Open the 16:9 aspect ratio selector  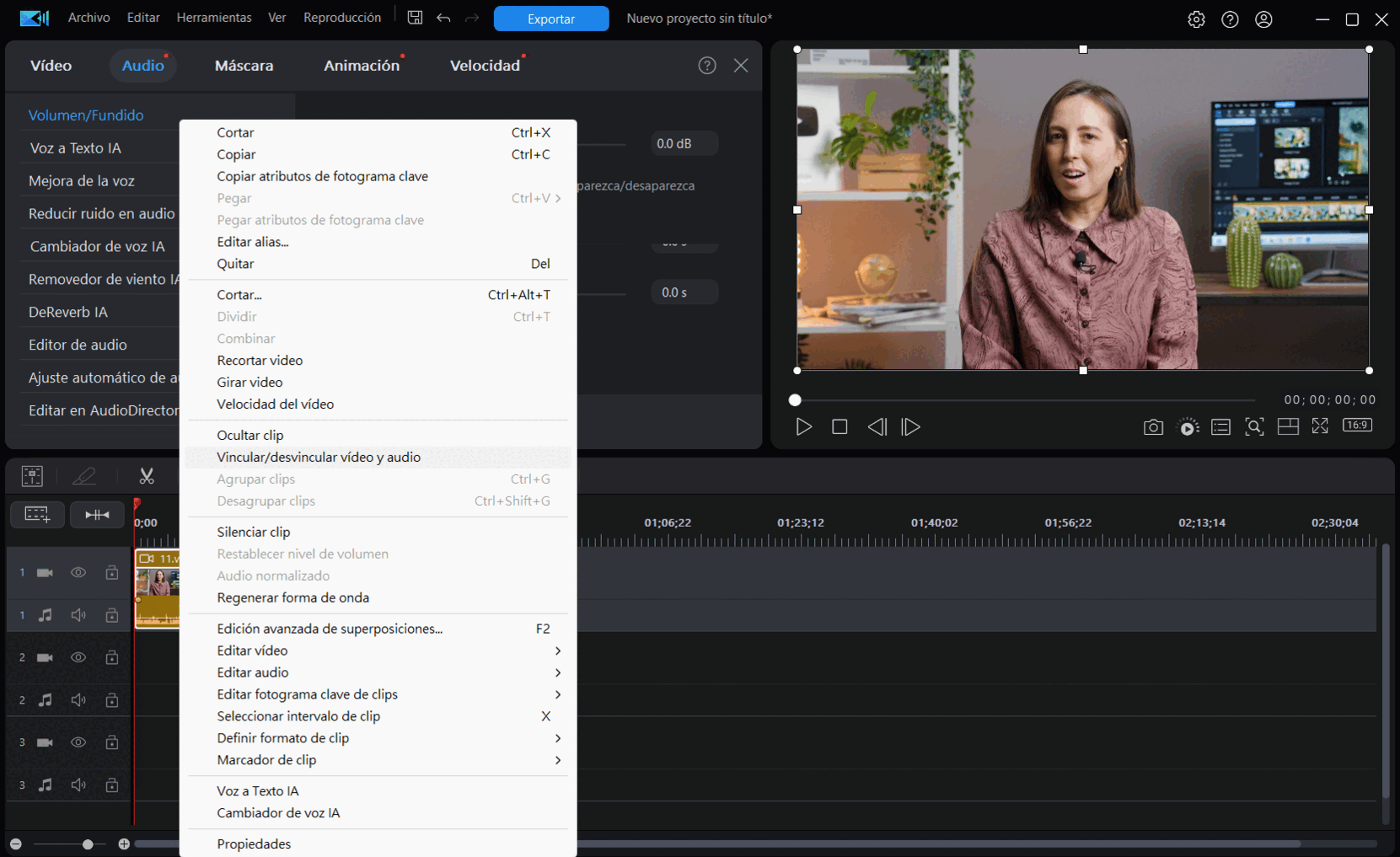point(1357,425)
